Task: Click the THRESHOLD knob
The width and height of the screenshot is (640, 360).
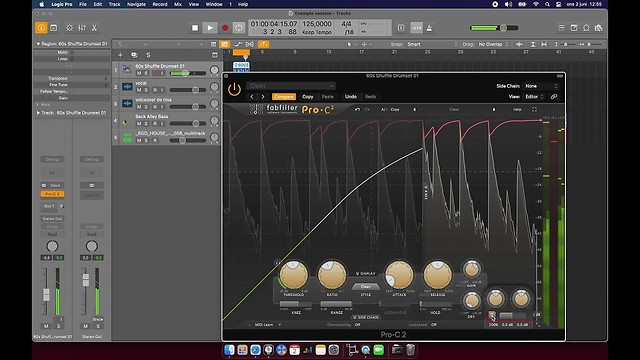Action: [293, 275]
